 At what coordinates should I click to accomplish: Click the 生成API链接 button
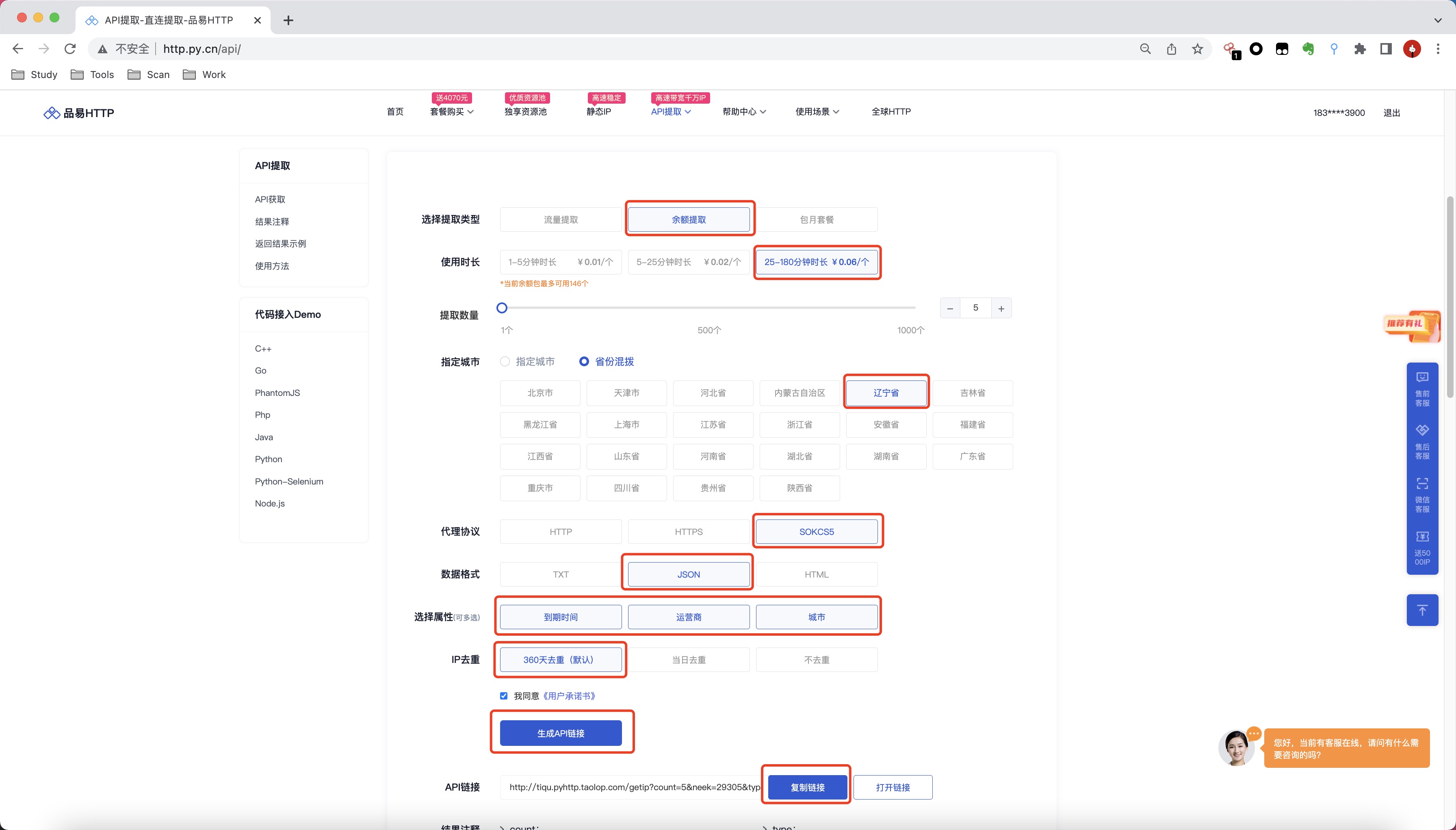click(x=561, y=733)
